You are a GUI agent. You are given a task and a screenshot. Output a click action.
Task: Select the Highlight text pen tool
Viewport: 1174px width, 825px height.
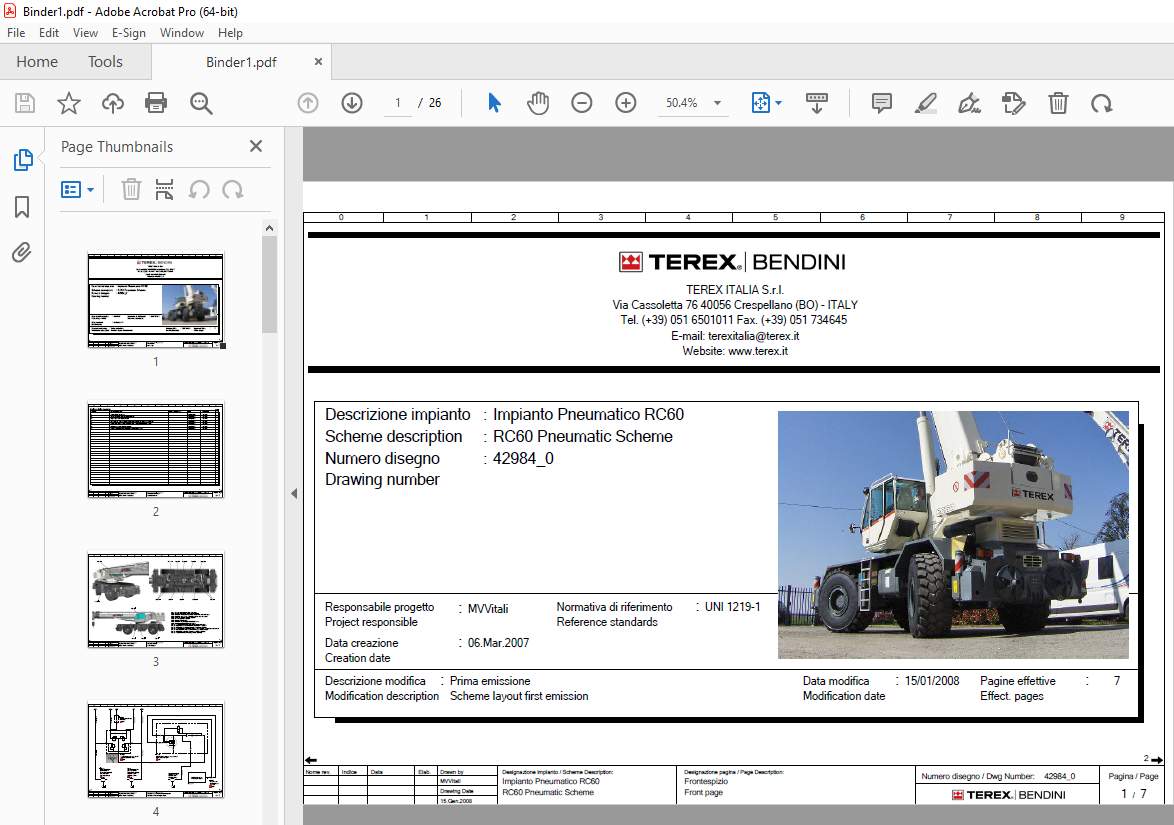point(926,103)
